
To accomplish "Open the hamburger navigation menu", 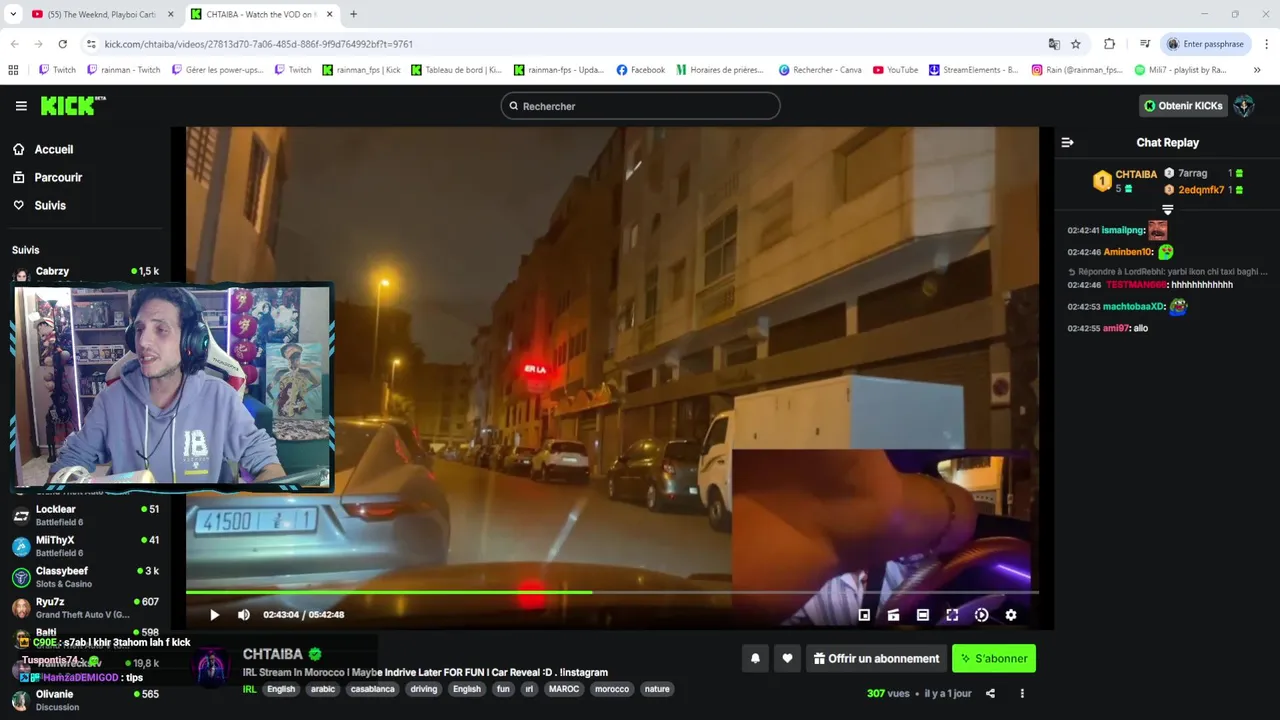I will pyautogui.click(x=21, y=106).
